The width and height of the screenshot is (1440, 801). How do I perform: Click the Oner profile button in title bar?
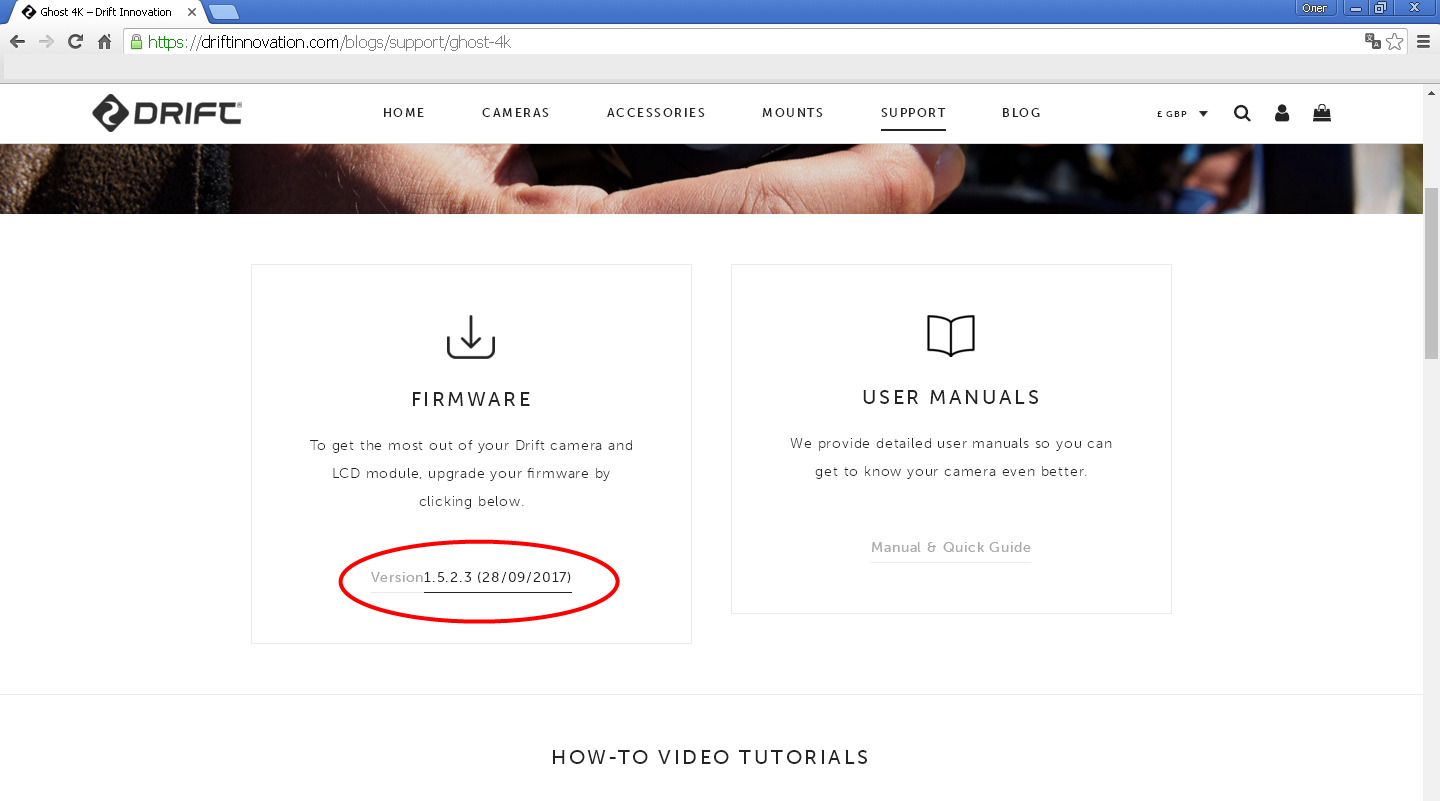click(1315, 8)
